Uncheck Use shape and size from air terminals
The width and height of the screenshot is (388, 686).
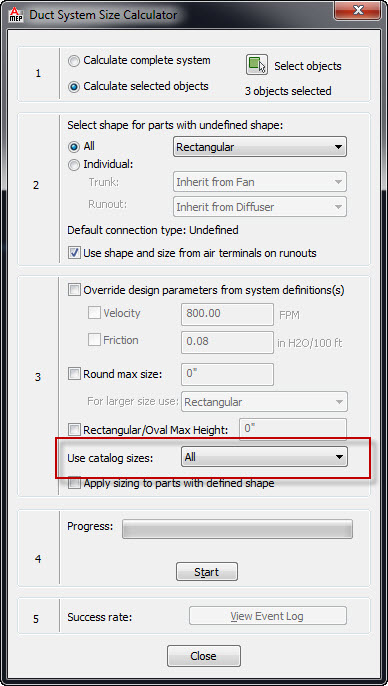tap(74, 253)
